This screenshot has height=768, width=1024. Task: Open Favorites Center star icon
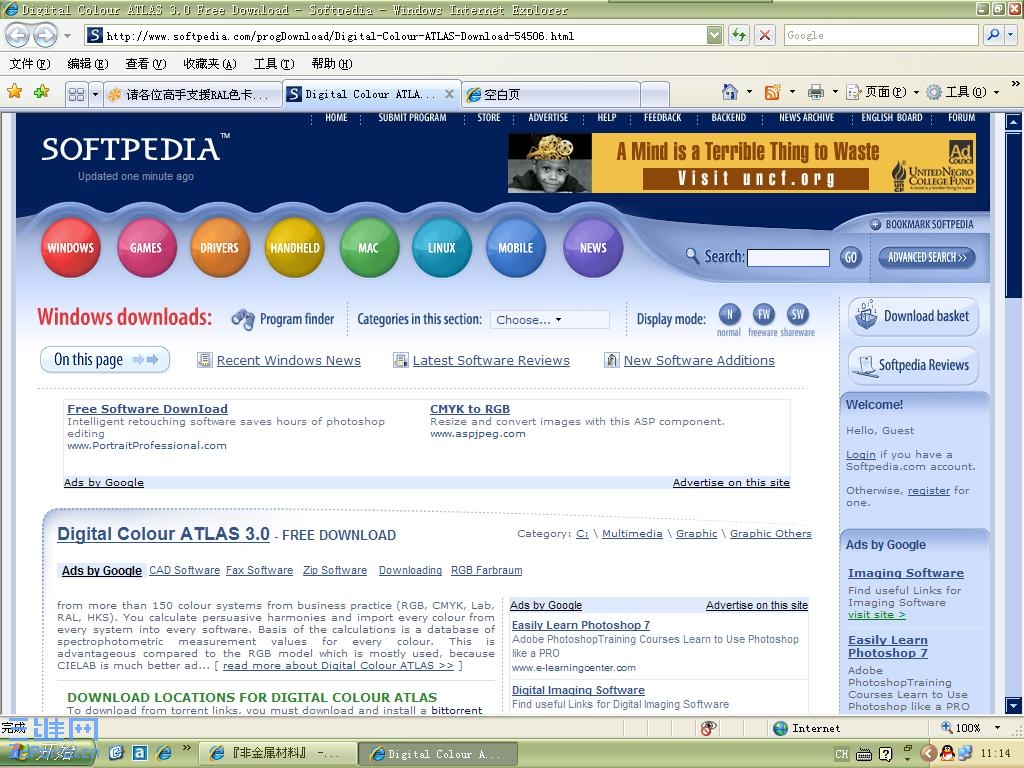pyautogui.click(x=14, y=91)
